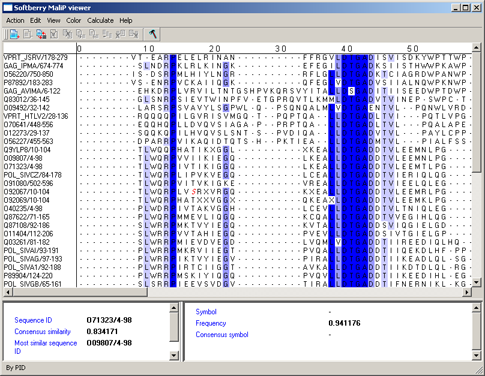Maximize the Softberry MaliP viewer window

(x=466, y=8)
